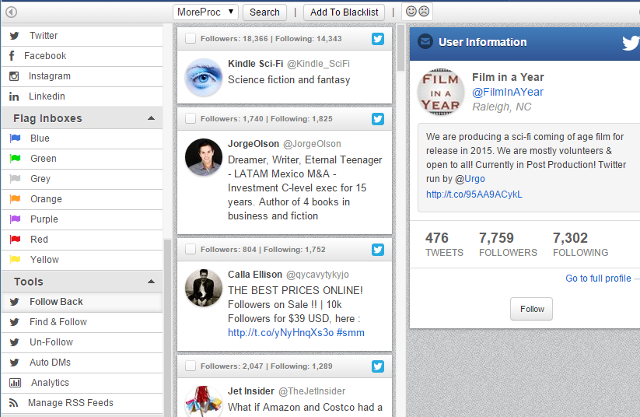
Task: Follow the Film in a Year account
Action: (x=530, y=310)
